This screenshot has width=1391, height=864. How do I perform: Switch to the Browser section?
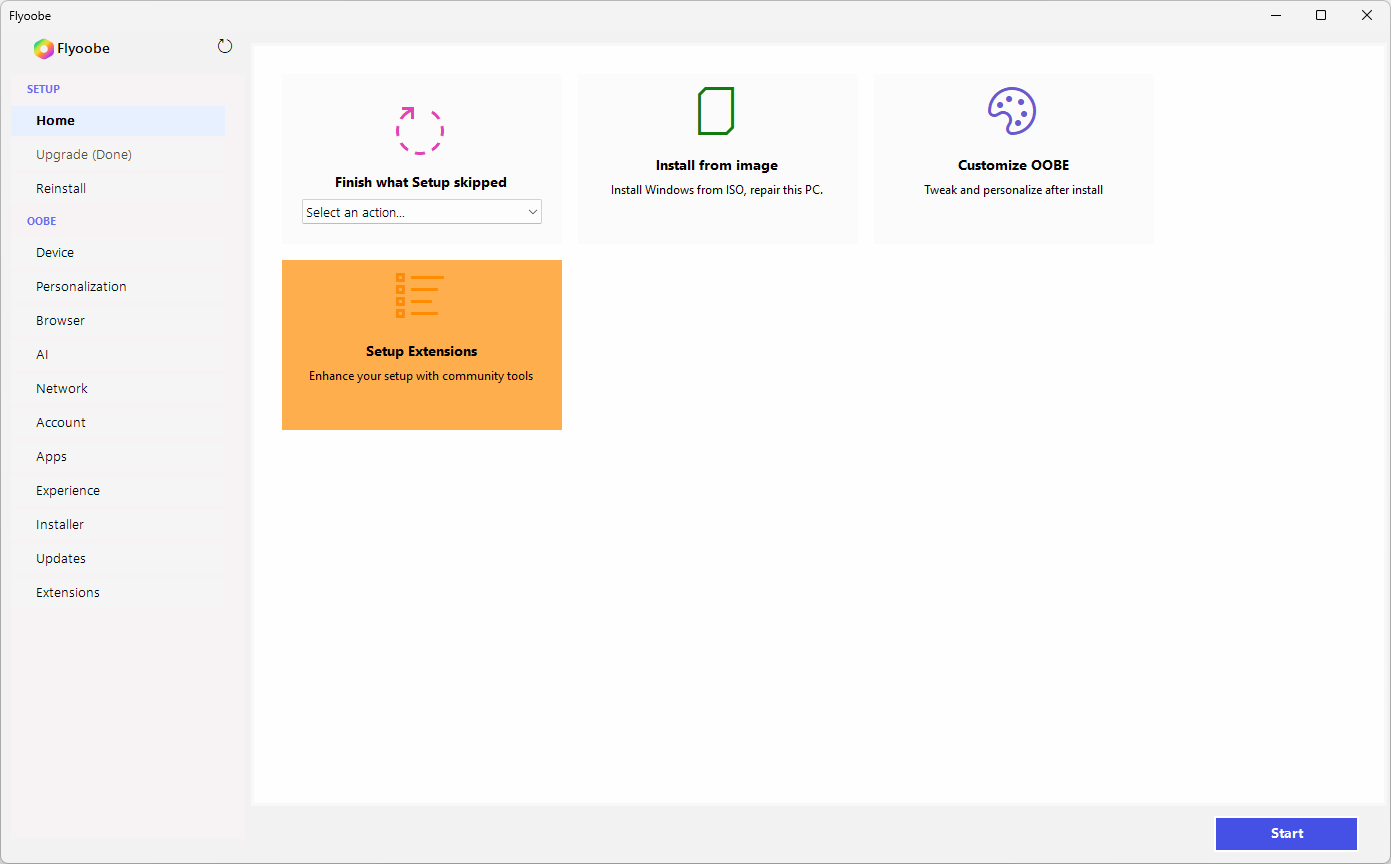[x=60, y=321]
